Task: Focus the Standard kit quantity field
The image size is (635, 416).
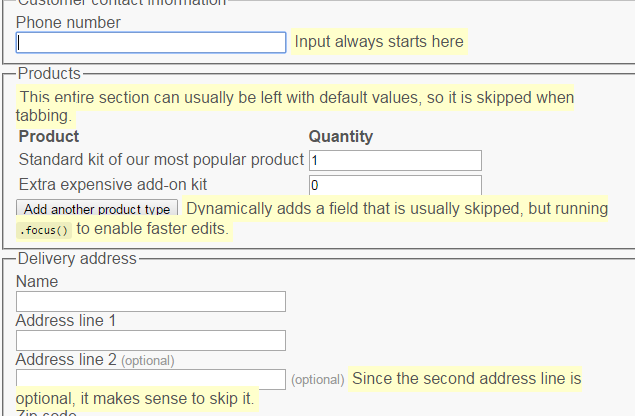Action: click(x=395, y=160)
